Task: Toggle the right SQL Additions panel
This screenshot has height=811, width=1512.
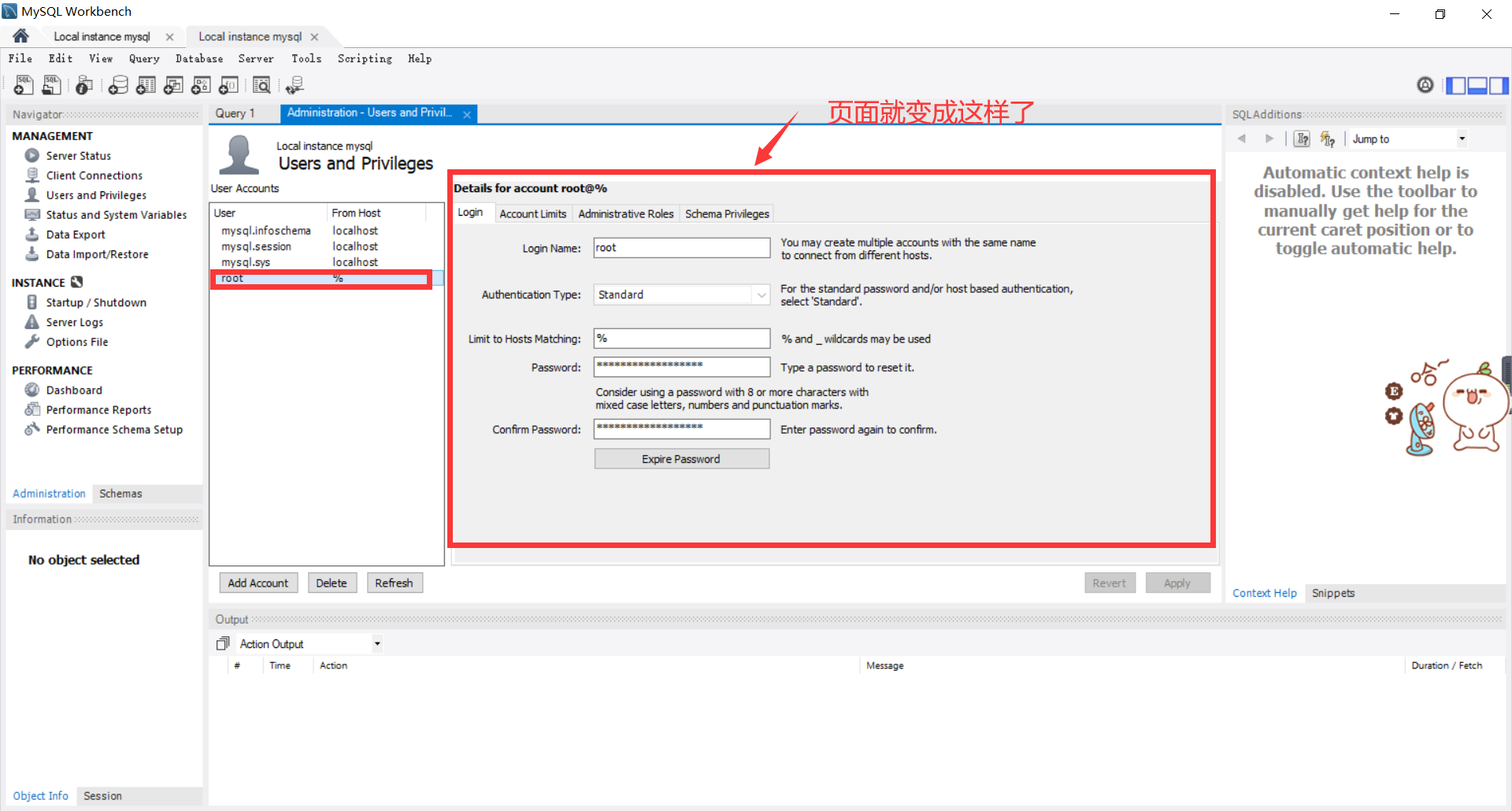Action: [1499, 85]
